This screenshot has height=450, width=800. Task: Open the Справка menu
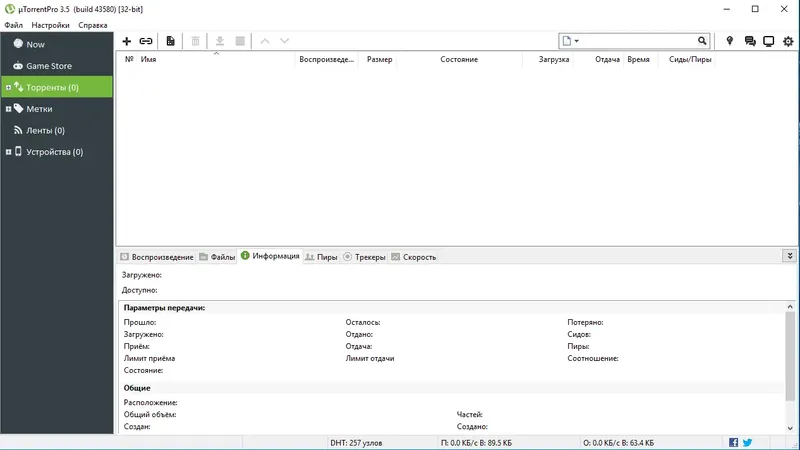[93, 25]
